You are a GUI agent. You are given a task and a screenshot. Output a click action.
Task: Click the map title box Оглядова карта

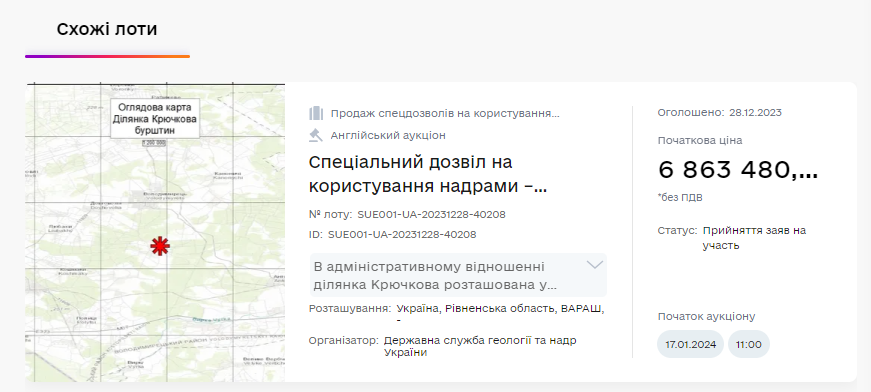[155, 119]
